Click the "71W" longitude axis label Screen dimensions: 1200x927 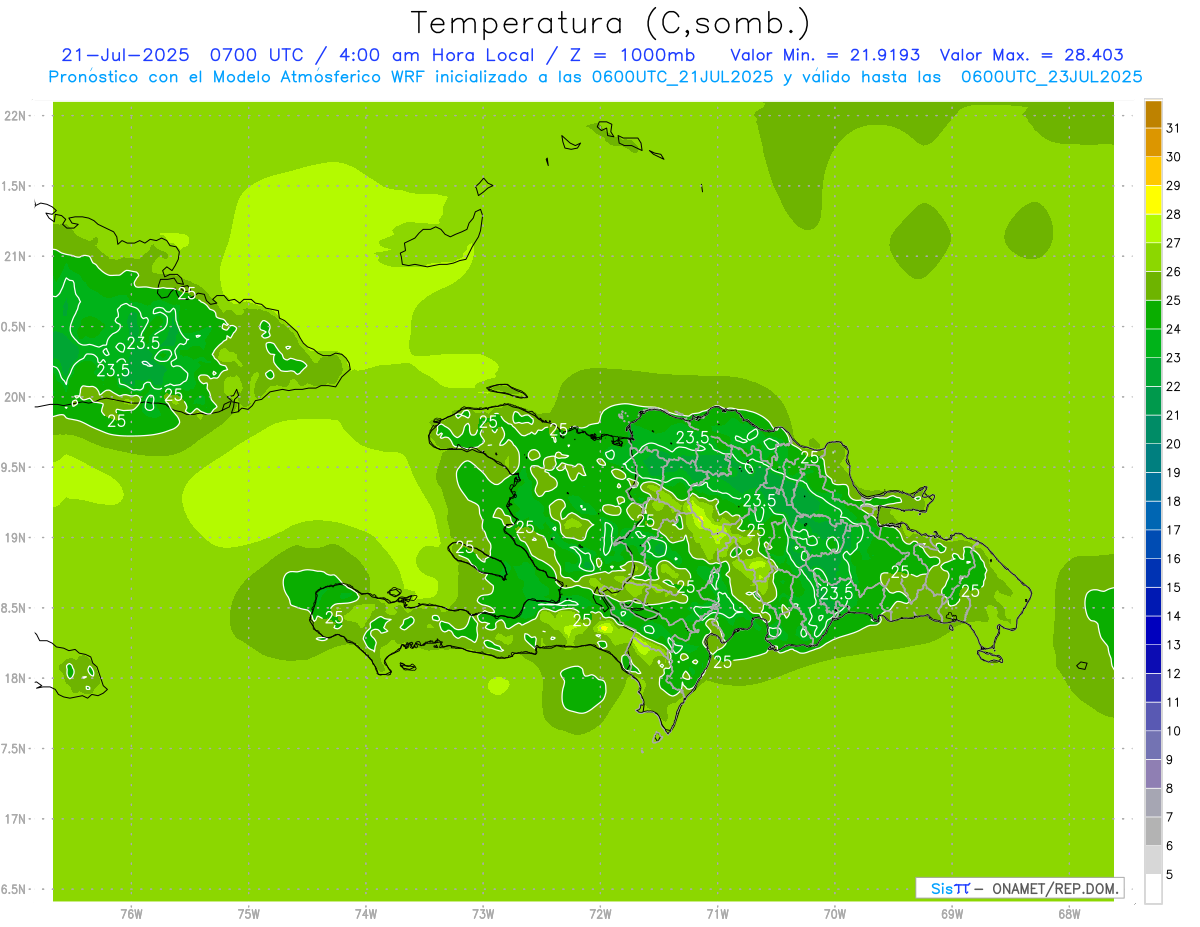pyautogui.click(x=717, y=913)
